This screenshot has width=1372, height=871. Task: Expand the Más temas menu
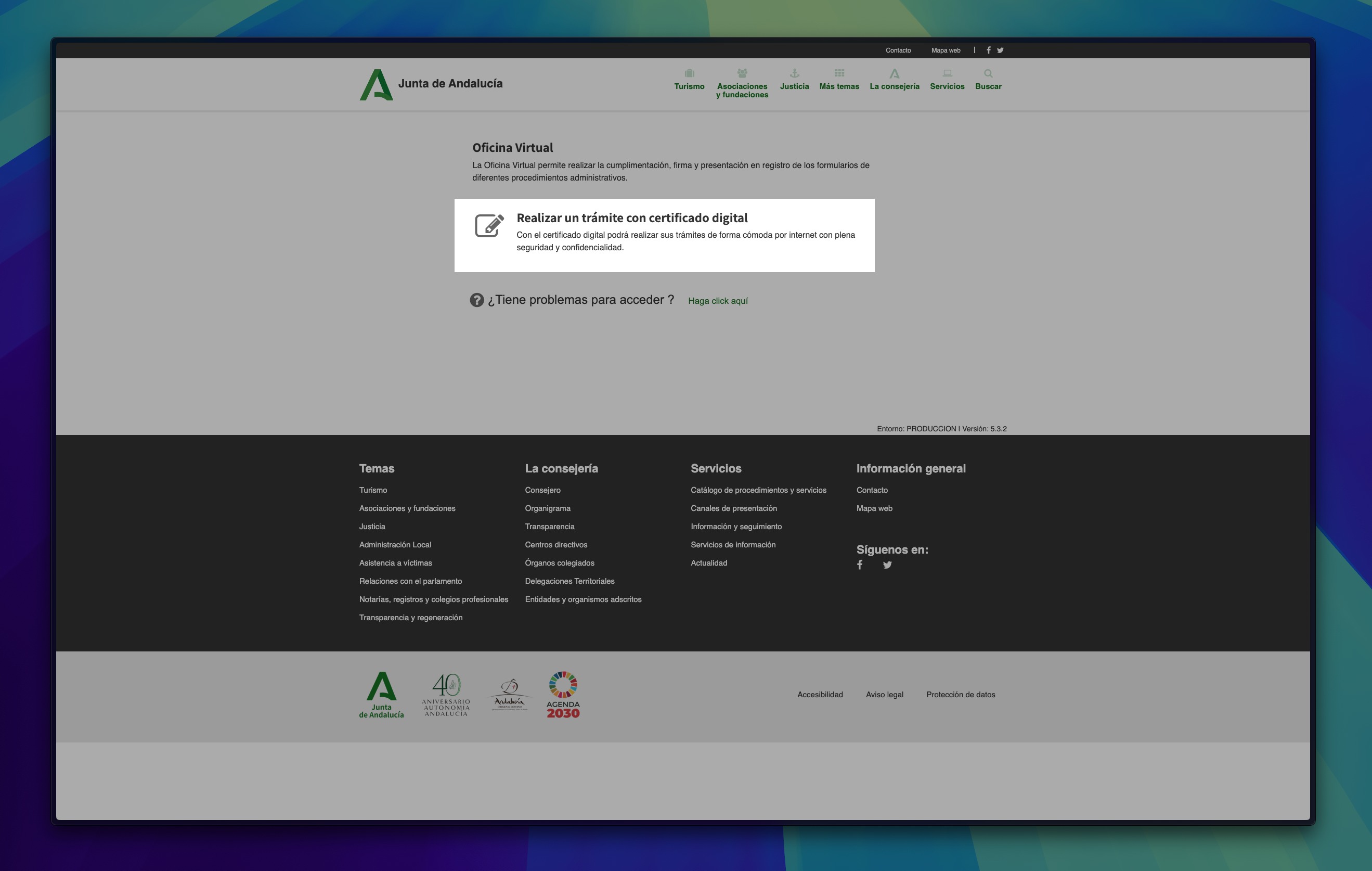[839, 80]
